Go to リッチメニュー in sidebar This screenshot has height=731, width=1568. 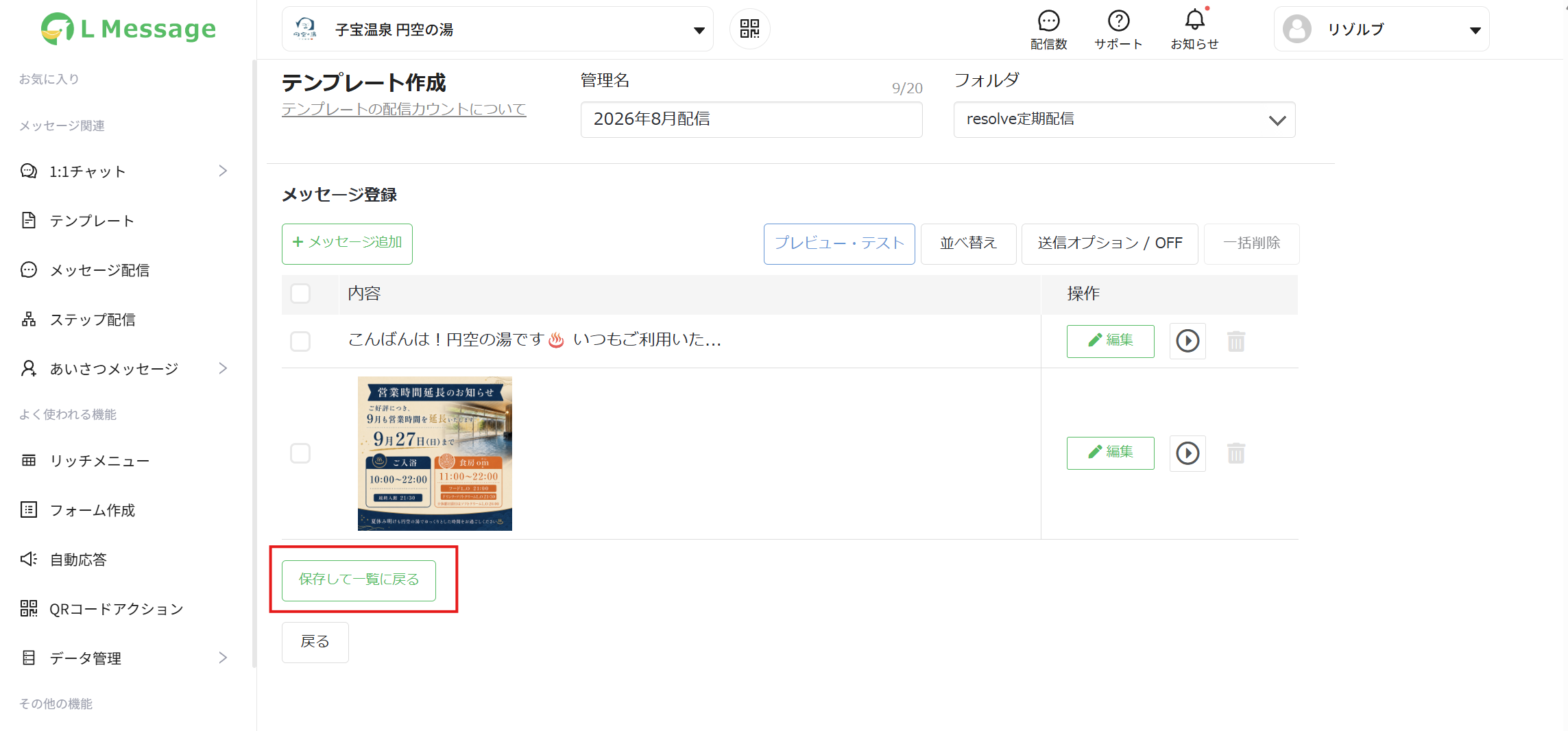click(99, 461)
